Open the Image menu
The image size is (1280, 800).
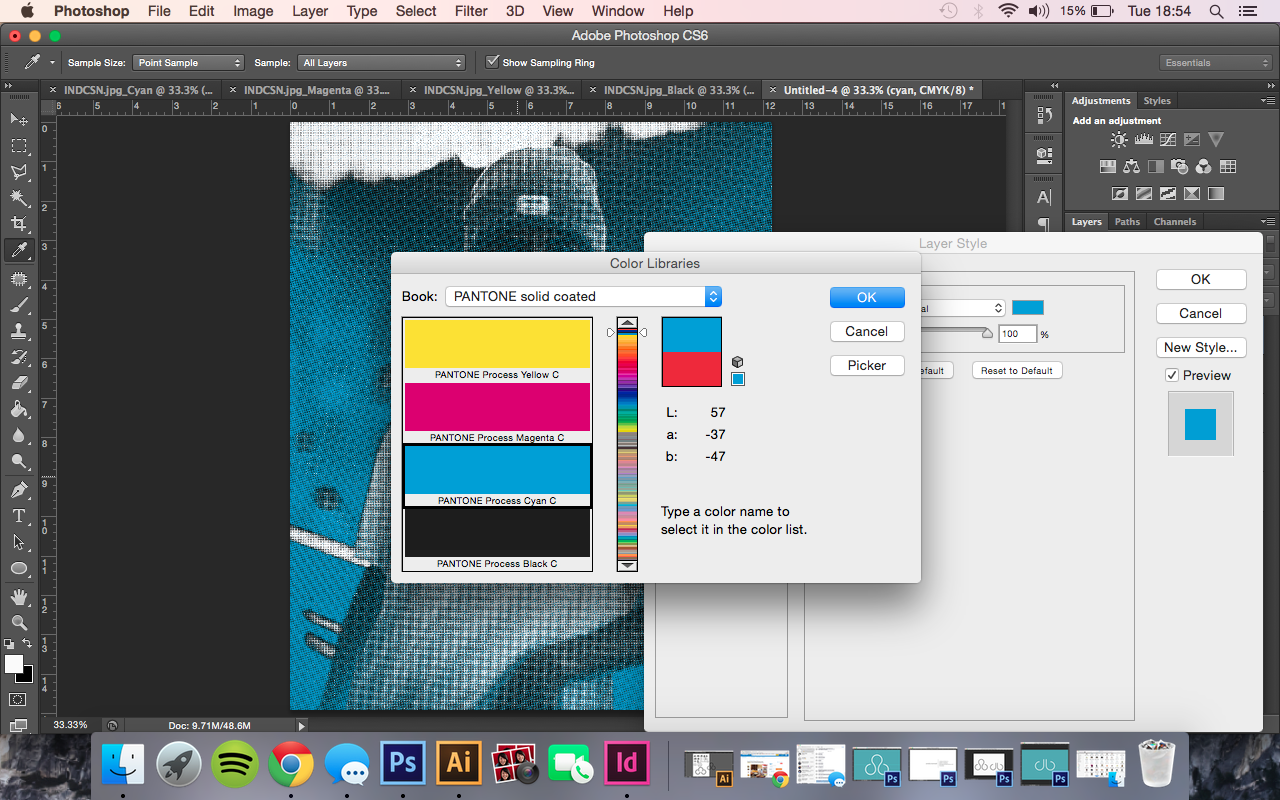253,11
